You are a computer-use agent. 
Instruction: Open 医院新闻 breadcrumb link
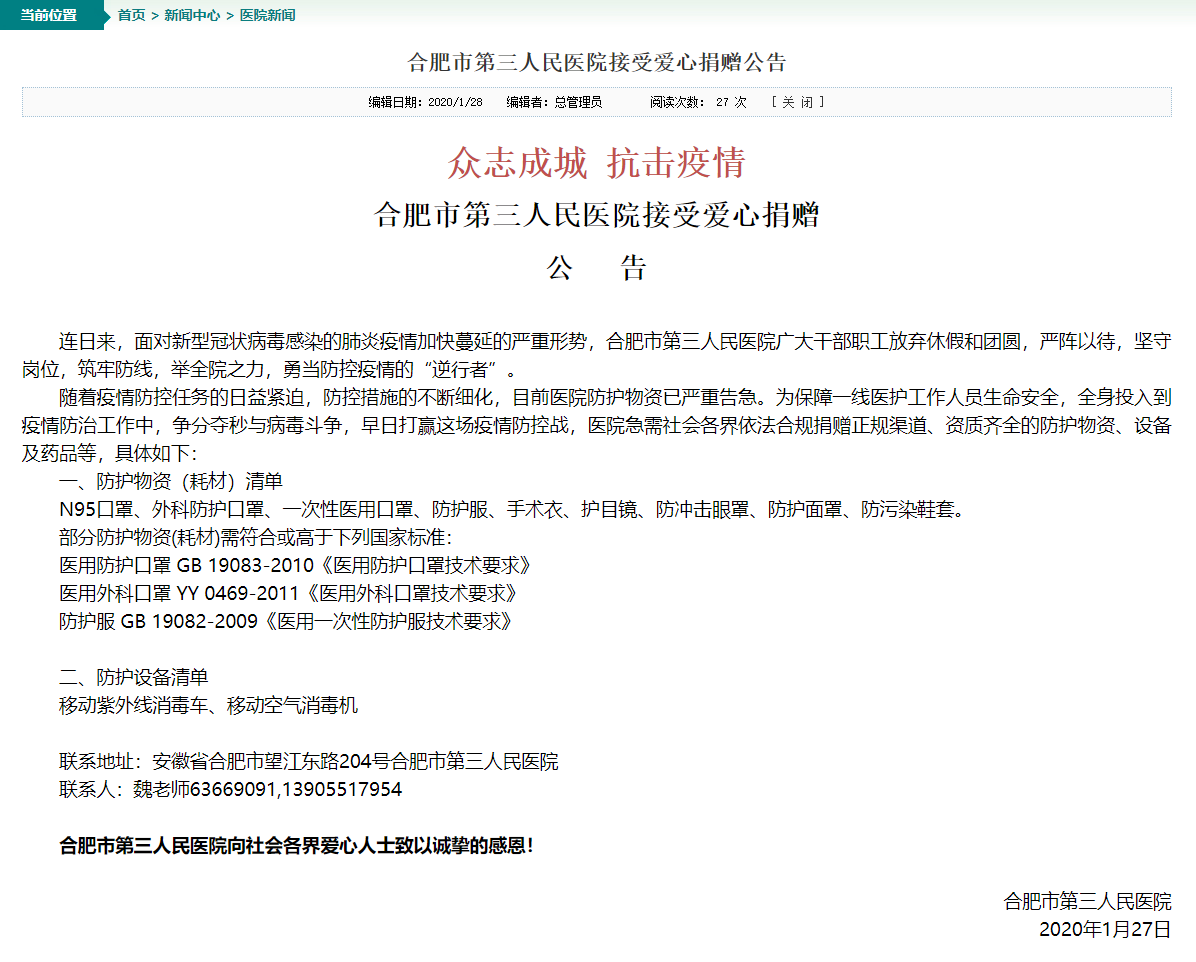pos(268,15)
